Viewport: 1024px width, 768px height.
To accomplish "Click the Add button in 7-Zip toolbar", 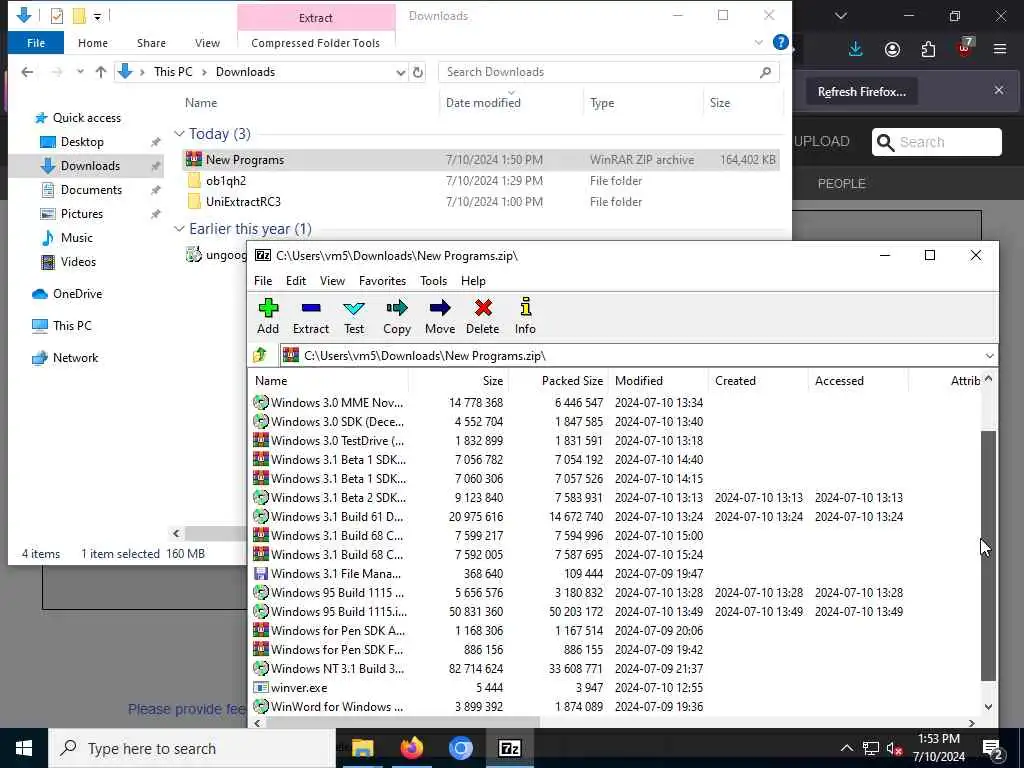I will coord(268,316).
